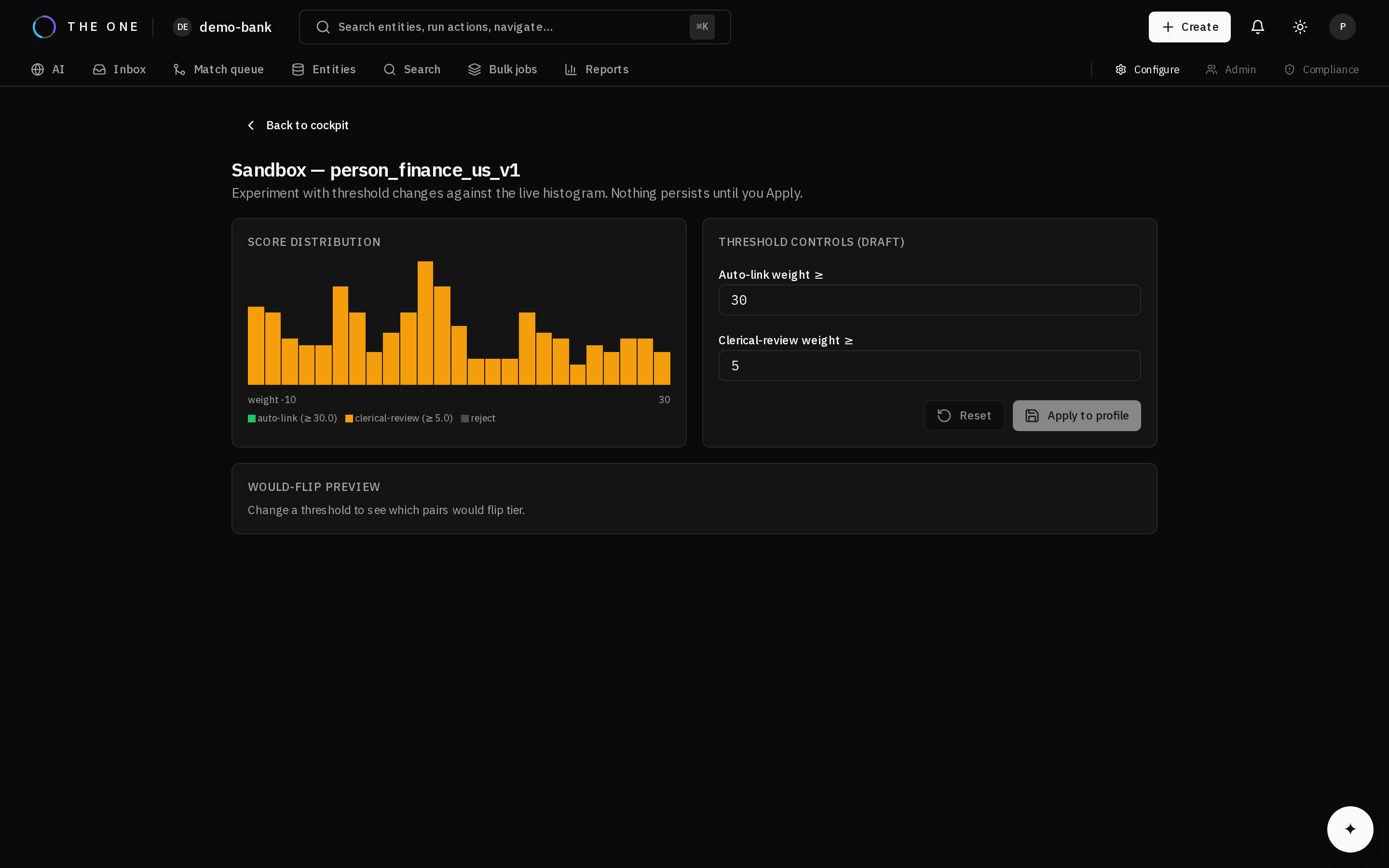This screenshot has width=1389, height=868.
Task: Click the plus icon in Create
Action: [1168, 27]
